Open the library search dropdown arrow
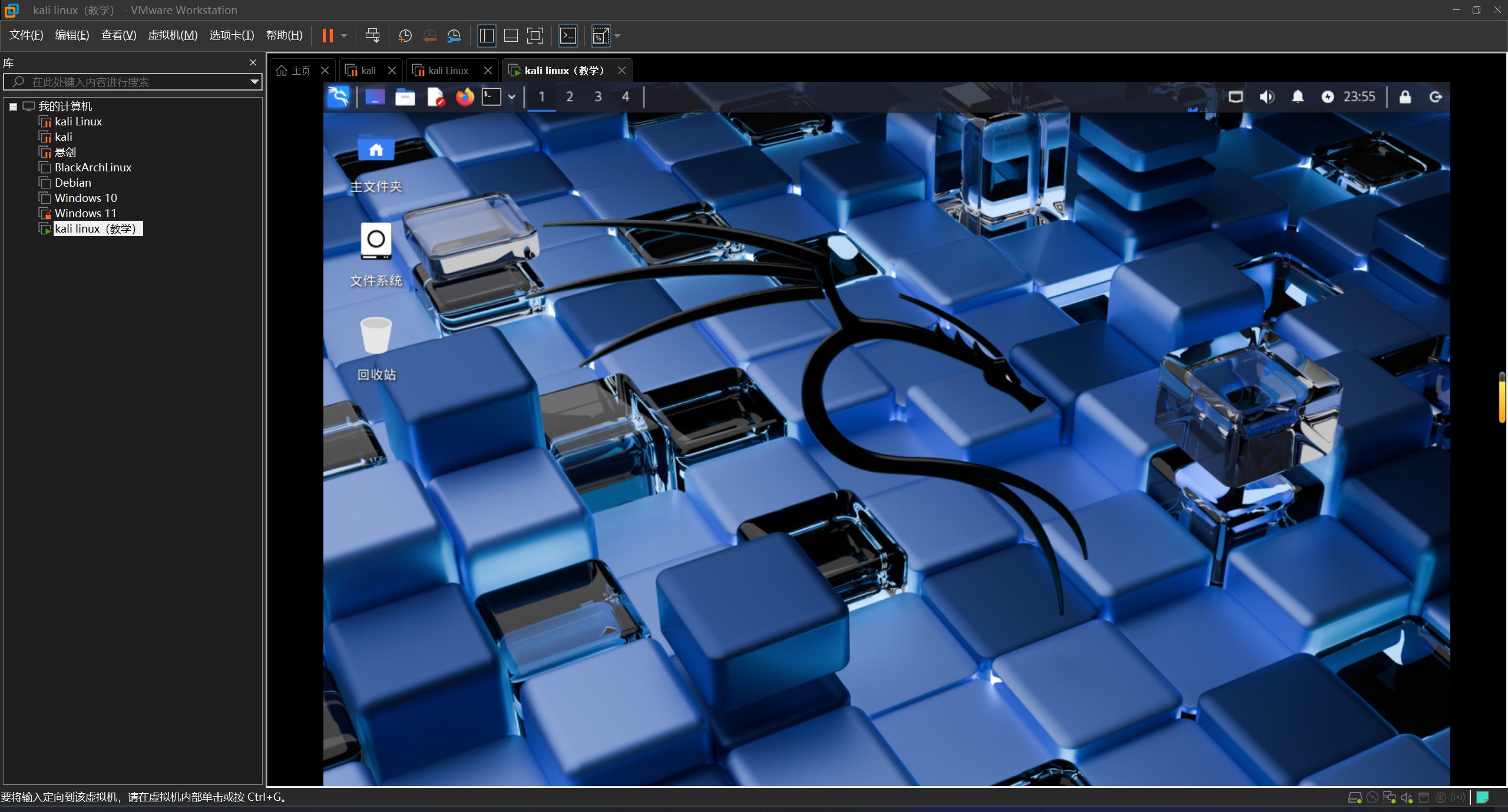 (254, 82)
